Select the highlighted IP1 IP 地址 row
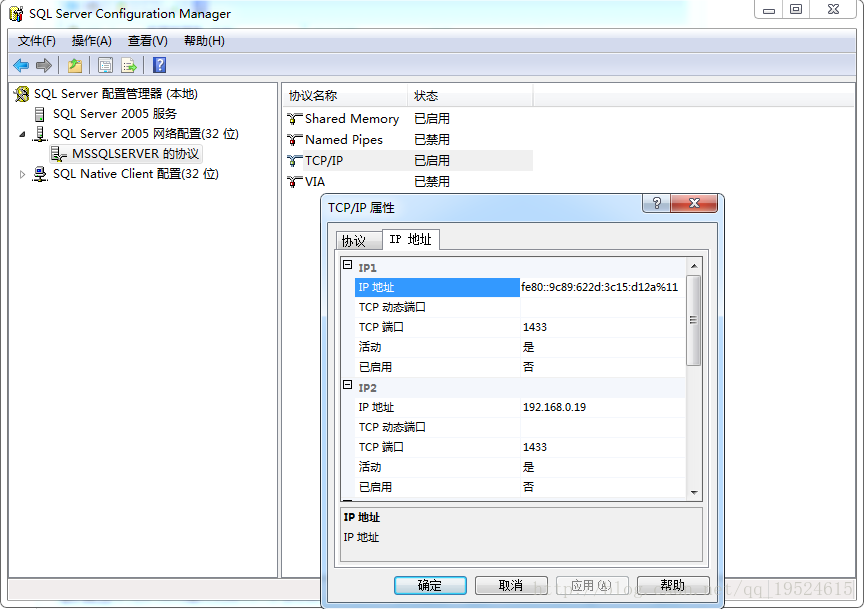The height and width of the screenshot is (609, 864). tap(437, 287)
